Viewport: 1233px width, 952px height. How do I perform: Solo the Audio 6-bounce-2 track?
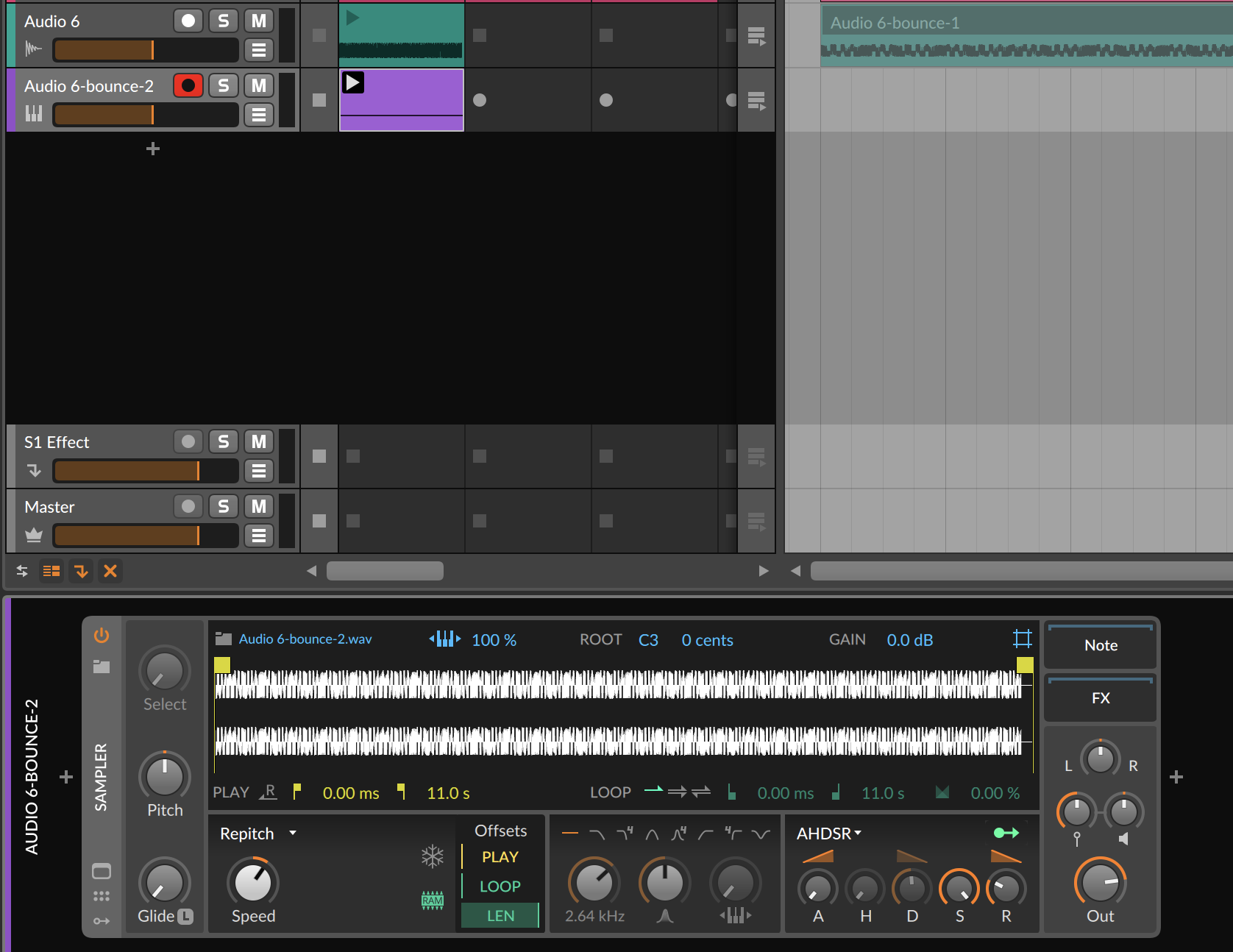223,85
